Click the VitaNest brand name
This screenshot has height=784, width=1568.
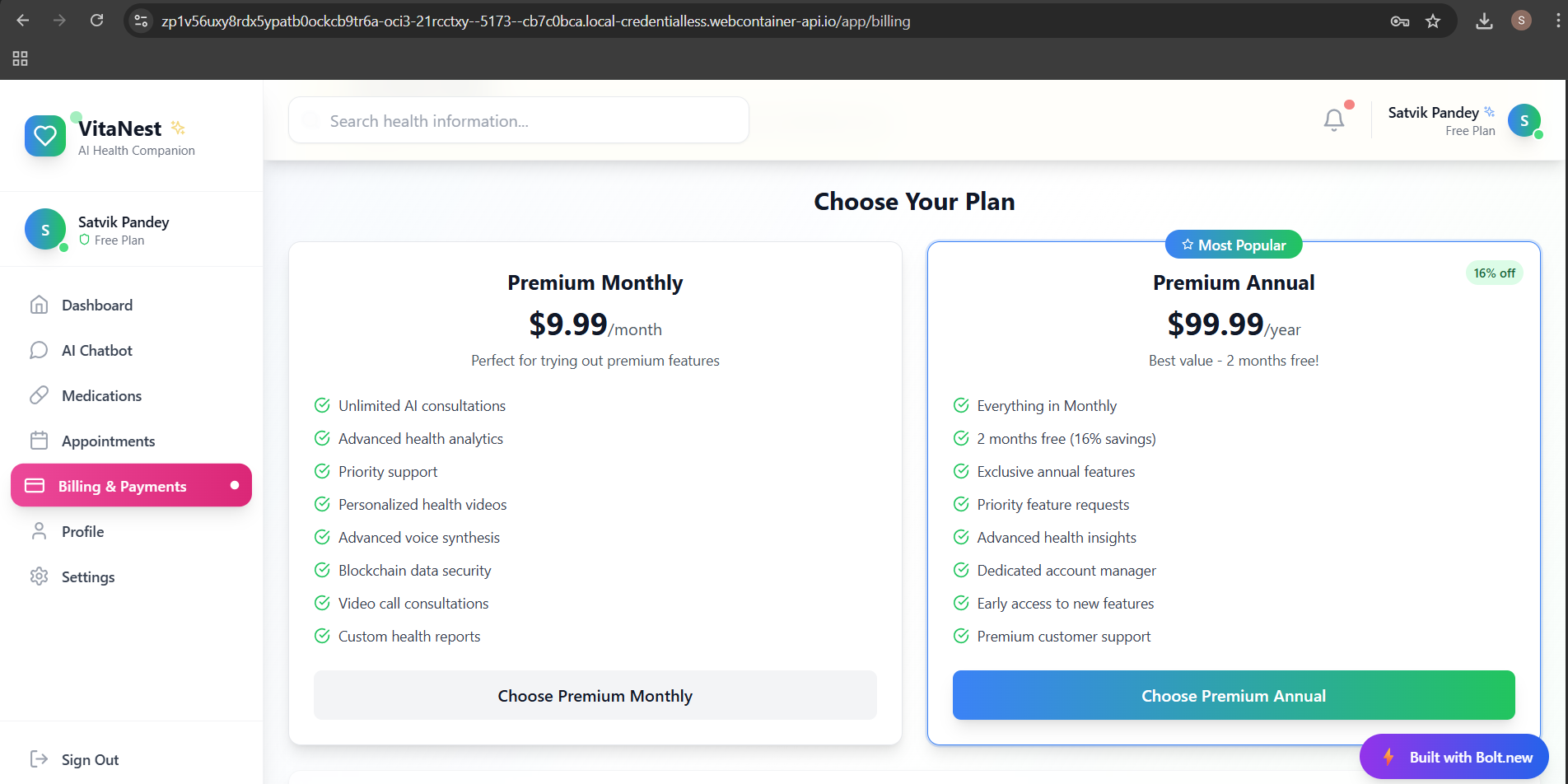(120, 128)
